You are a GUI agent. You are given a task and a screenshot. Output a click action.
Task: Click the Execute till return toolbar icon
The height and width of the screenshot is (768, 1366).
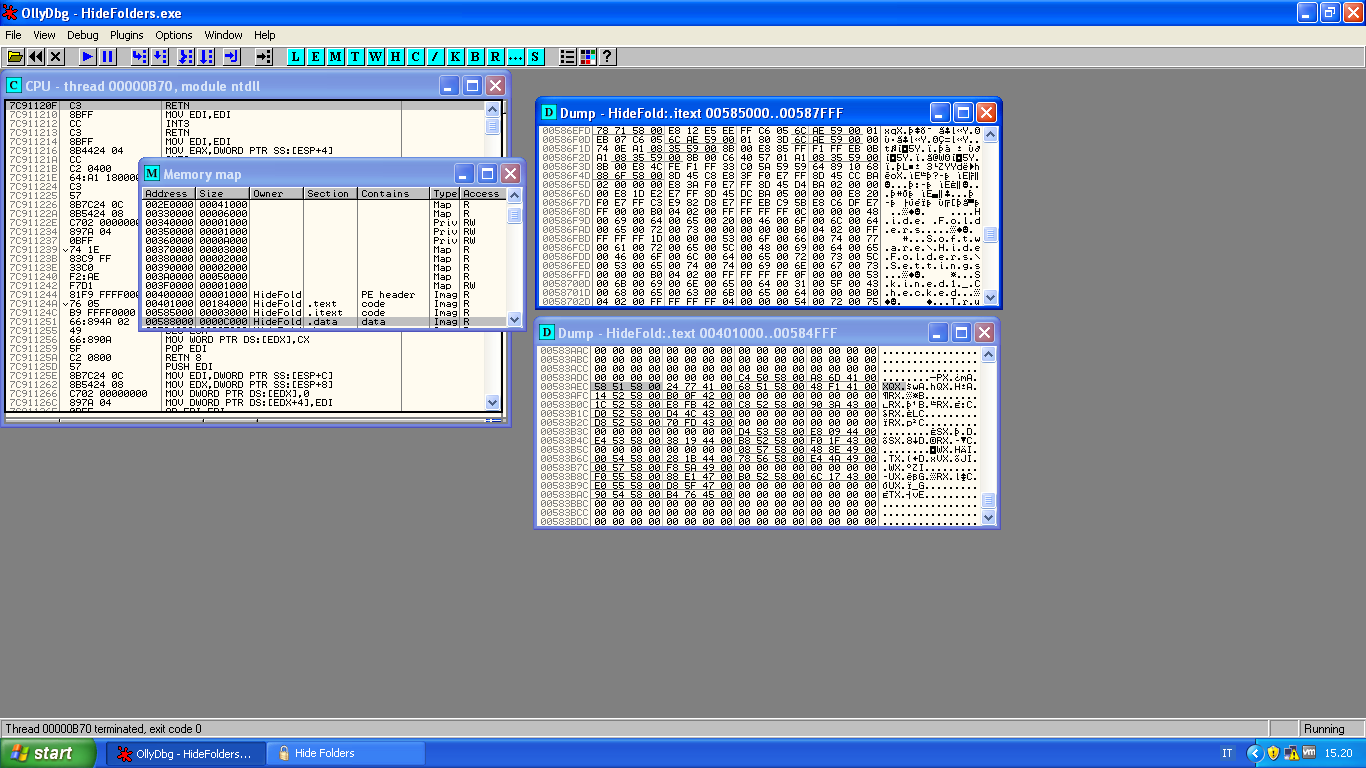point(231,57)
